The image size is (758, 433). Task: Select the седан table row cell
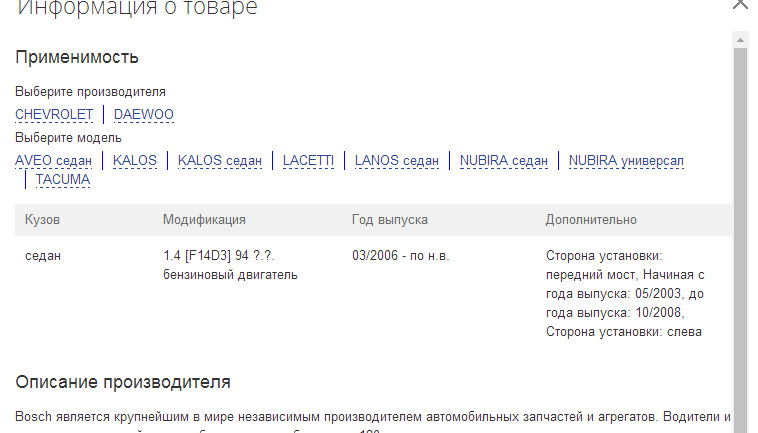coord(43,256)
